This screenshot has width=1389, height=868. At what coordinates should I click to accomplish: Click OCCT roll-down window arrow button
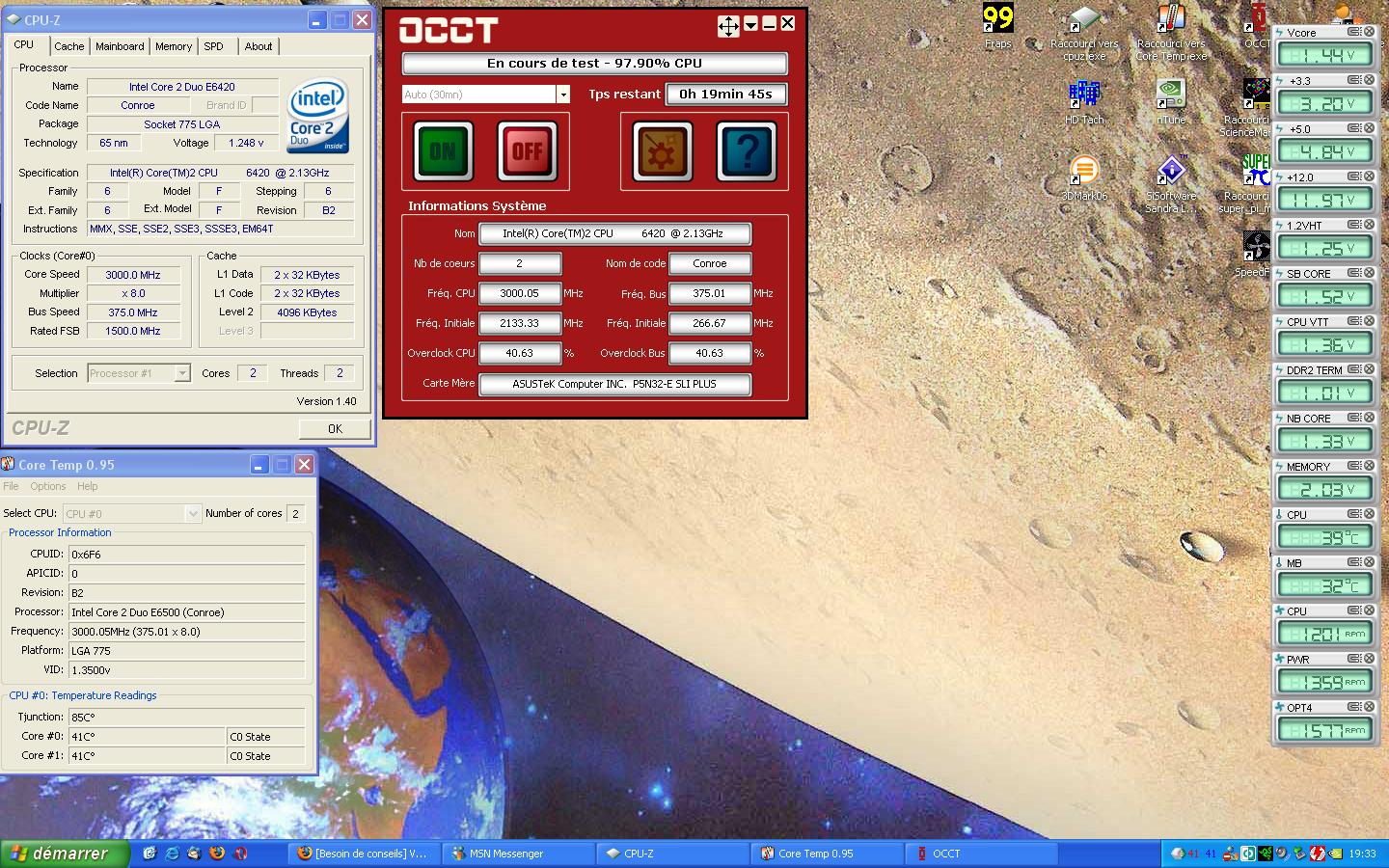coord(750,24)
